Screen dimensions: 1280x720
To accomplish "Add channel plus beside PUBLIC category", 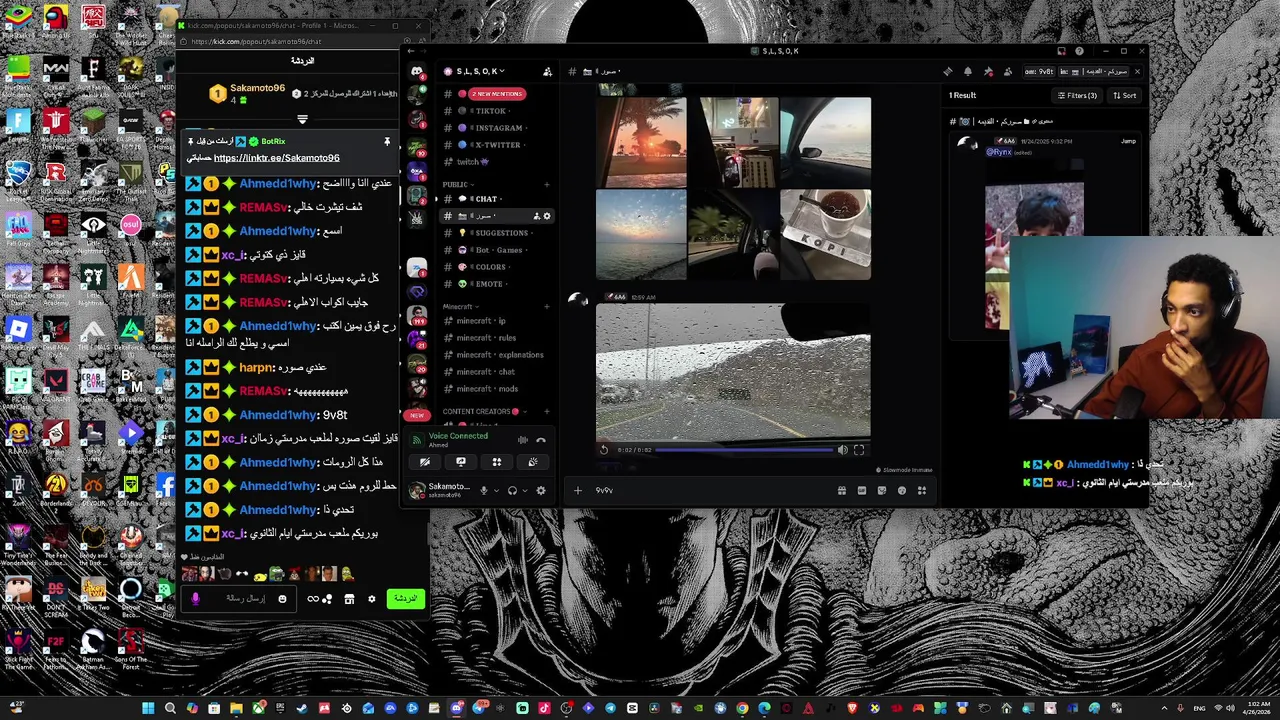I will click(x=546, y=184).
